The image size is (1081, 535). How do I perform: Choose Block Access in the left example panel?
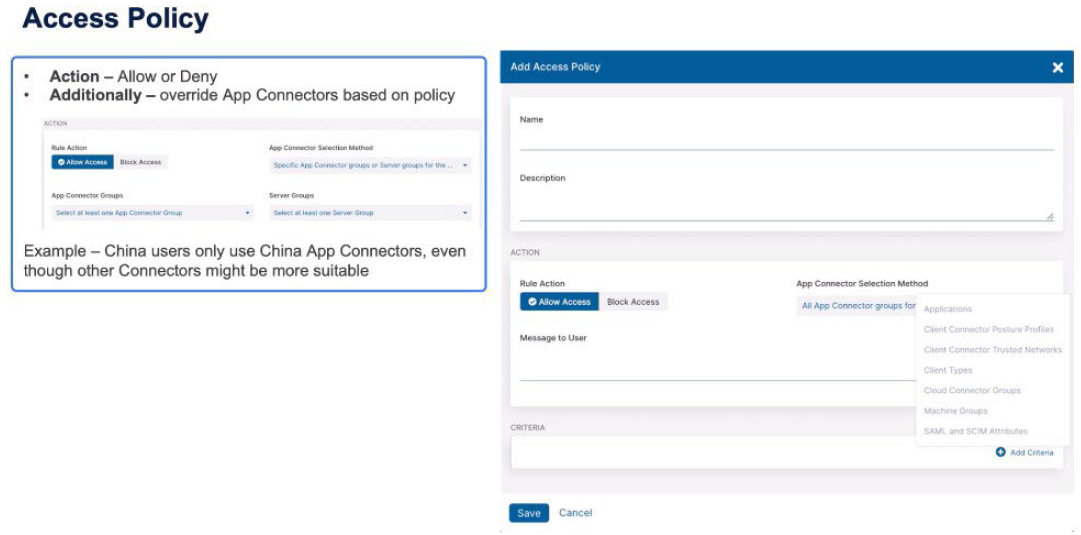(x=140, y=162)
